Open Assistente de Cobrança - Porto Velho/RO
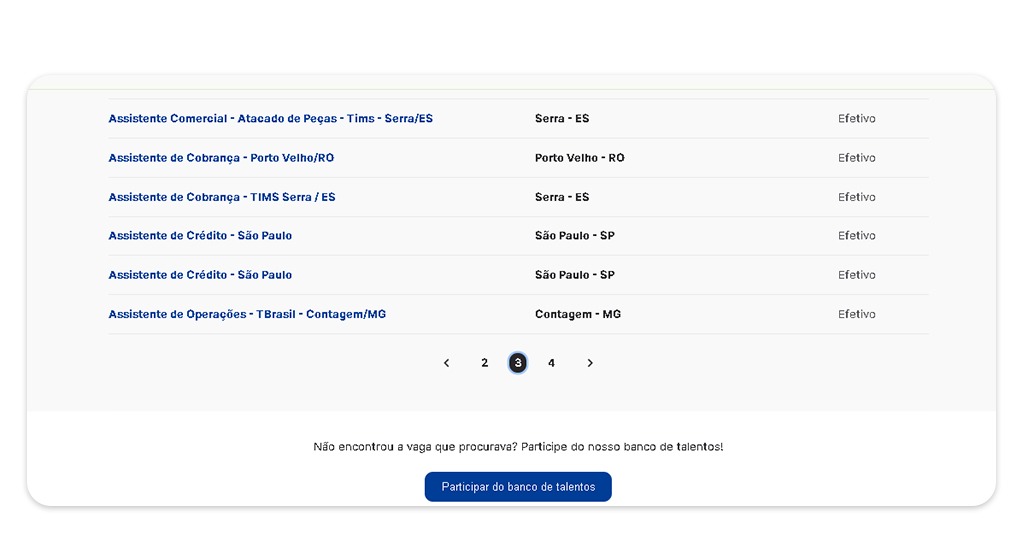Screen dimensions: 1024x536 [x=221, y=158]
